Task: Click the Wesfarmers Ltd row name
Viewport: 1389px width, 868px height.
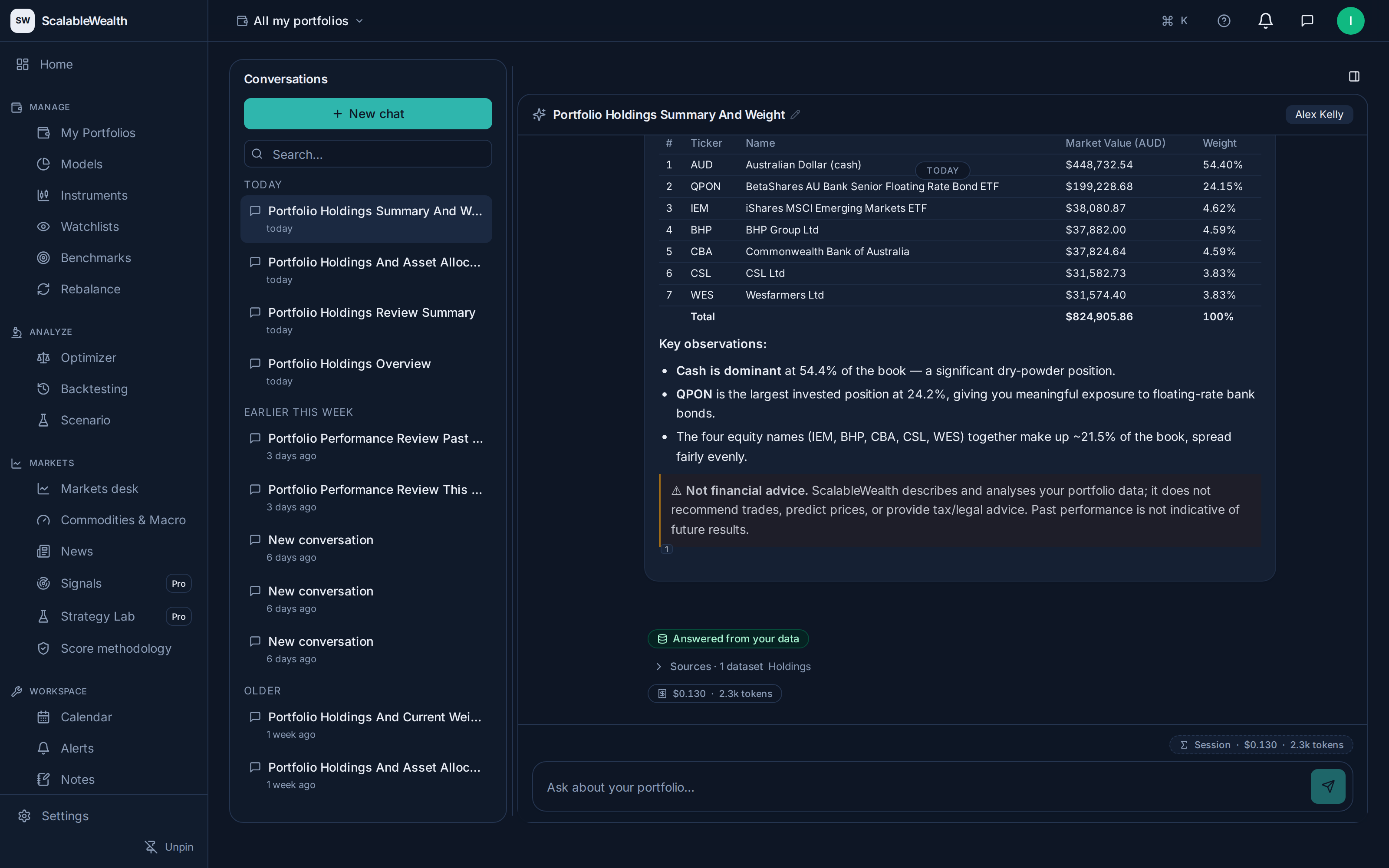Action: (784, 295)
